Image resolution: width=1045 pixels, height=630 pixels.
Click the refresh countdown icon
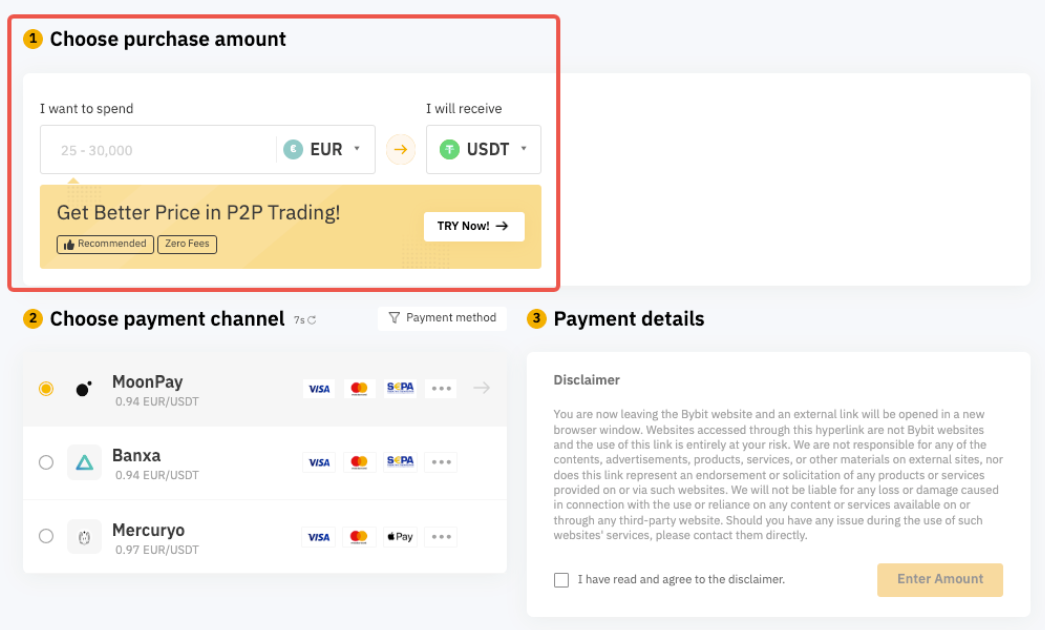312,321
